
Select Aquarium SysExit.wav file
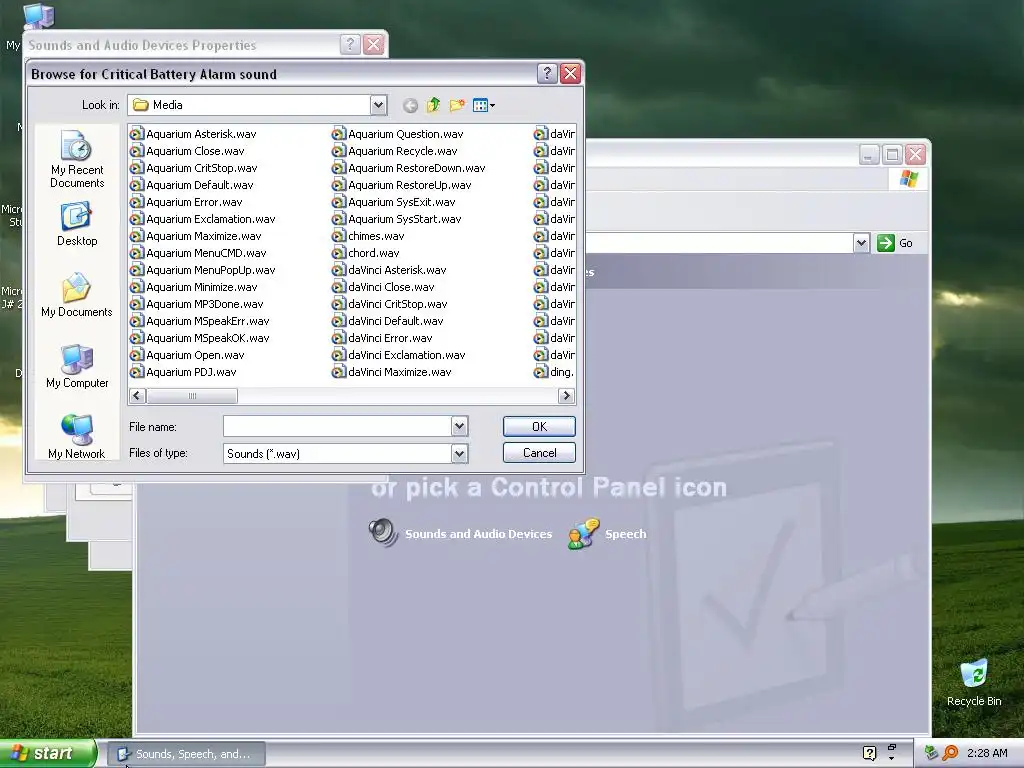[x=394, y=202]
